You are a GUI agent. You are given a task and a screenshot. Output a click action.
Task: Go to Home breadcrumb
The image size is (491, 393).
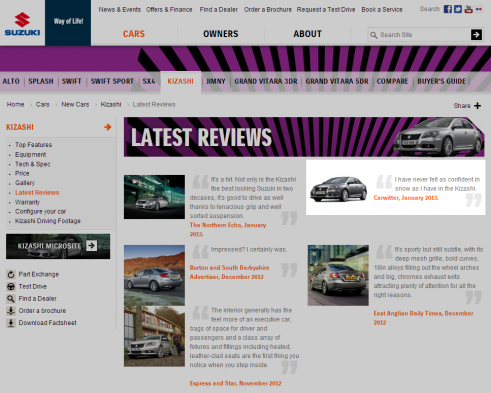coord(15,105)
